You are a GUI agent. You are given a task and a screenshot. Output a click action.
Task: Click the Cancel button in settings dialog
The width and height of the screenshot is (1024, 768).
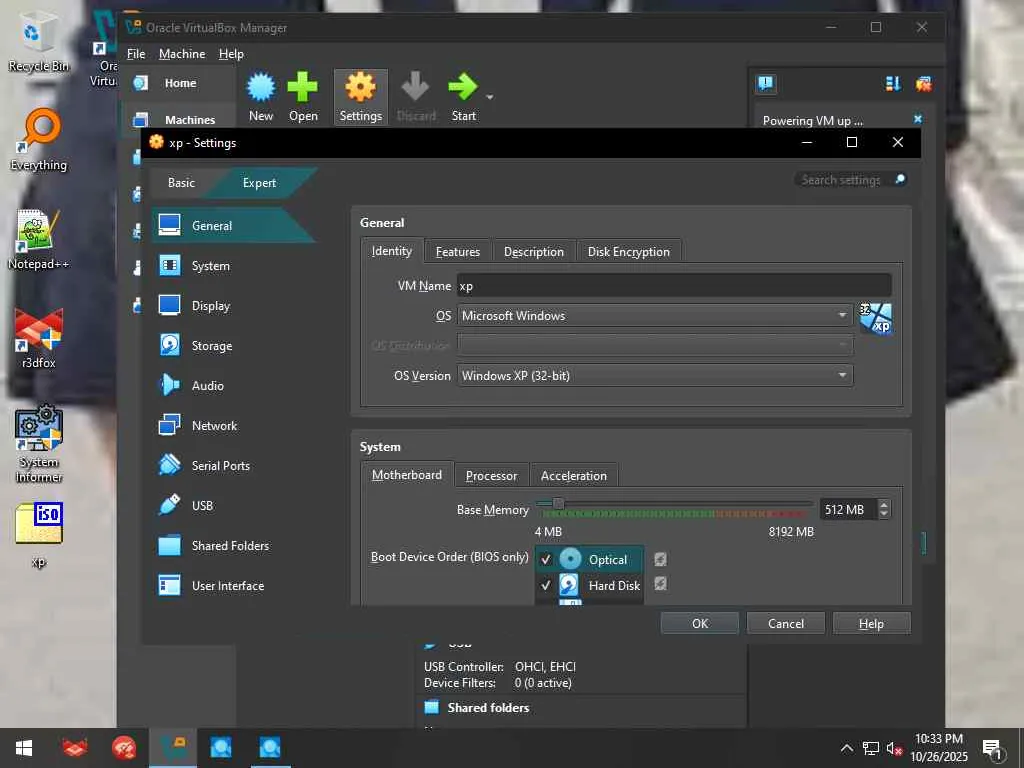[786, 624]
